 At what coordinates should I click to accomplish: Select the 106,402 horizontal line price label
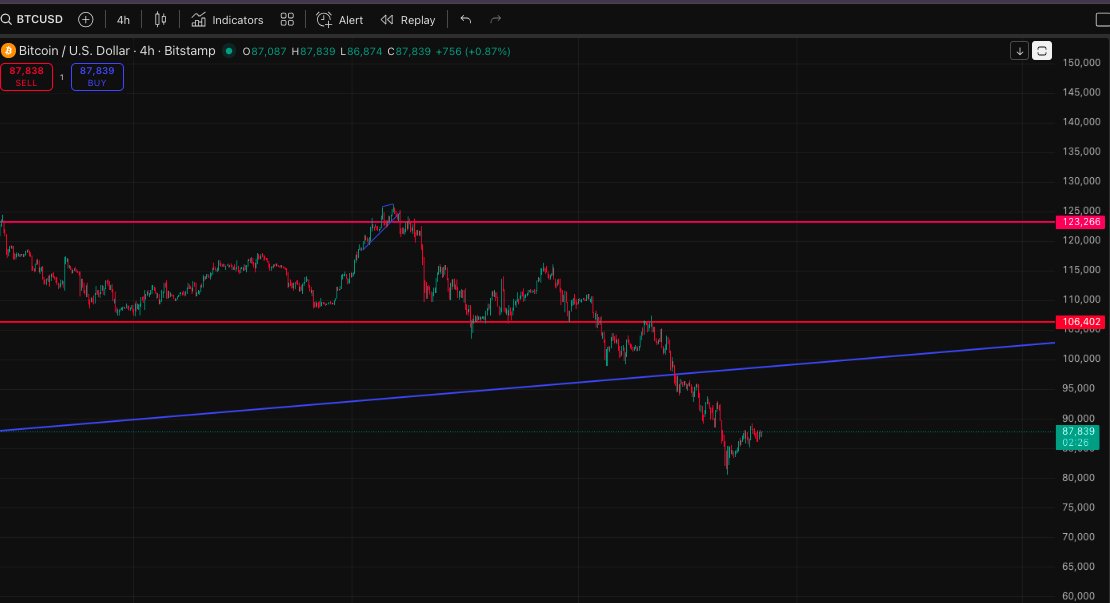pyautogui.click(x=1080, y=322)
